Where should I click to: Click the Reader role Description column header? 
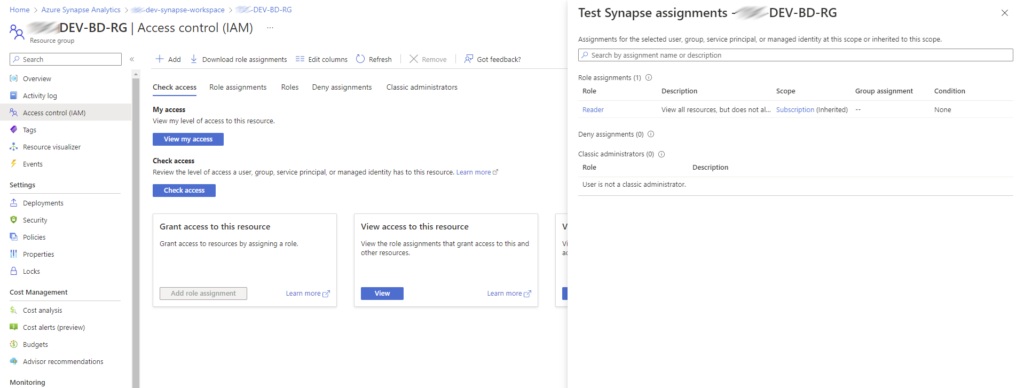pos(679,91)
